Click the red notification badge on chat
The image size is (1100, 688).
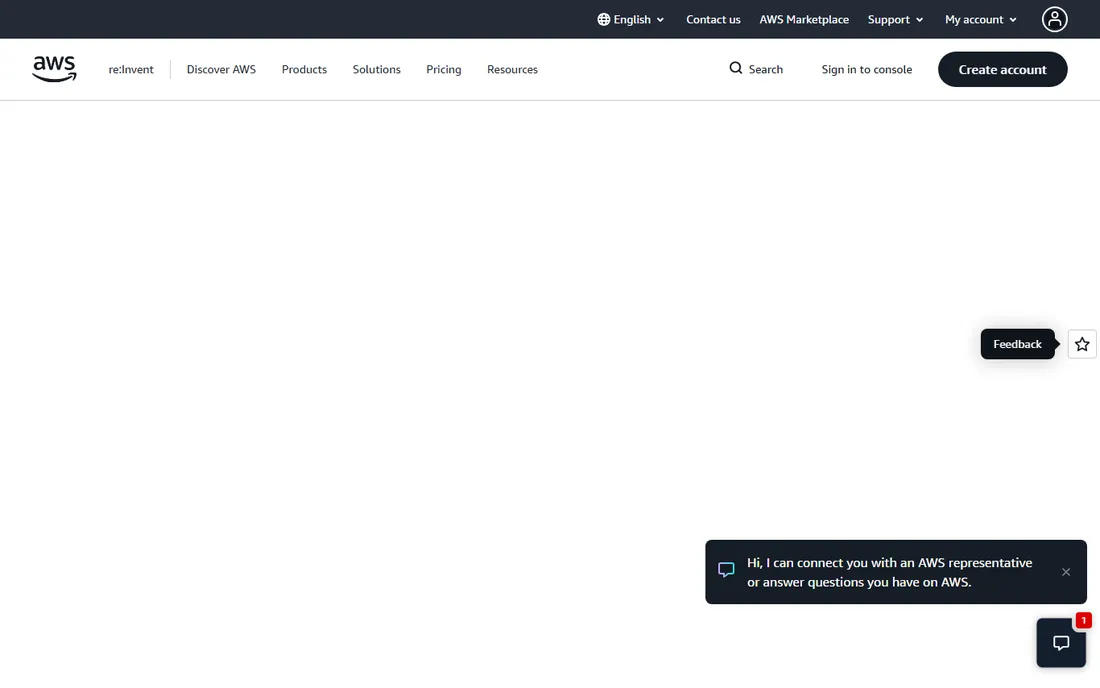tap(1083, 621)
